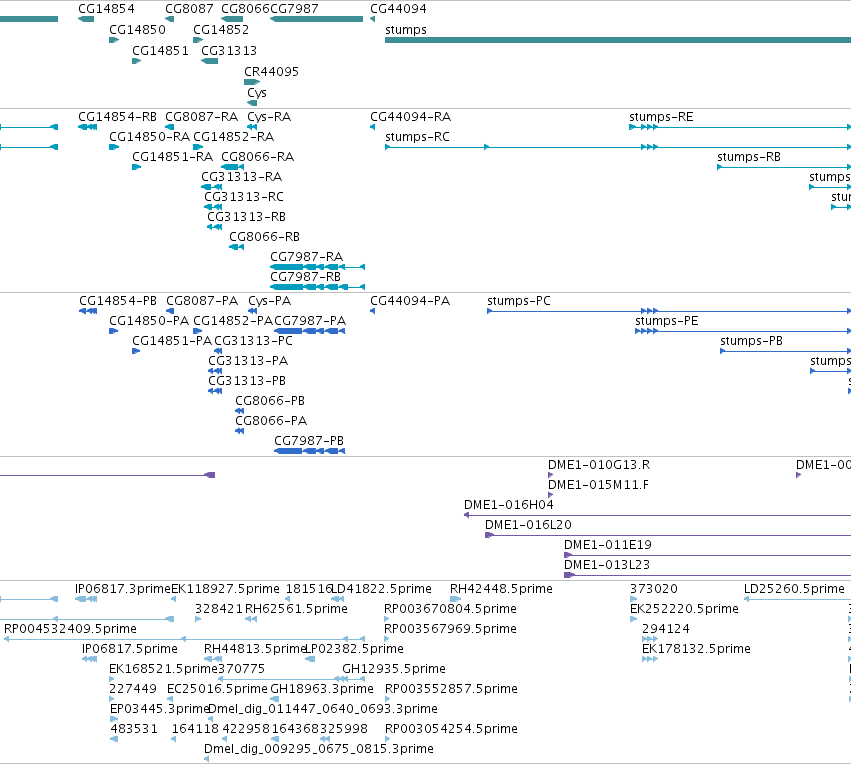The image size is (851, 764).
Task: Click the CG31313-RC transcript label
Action: point(244,197)
